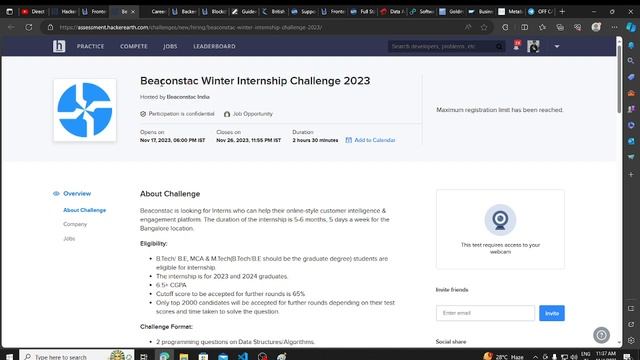Click the search magnifier icon in navbar
640x360 pixels.
pyautogui.click(x=499, y=46)
